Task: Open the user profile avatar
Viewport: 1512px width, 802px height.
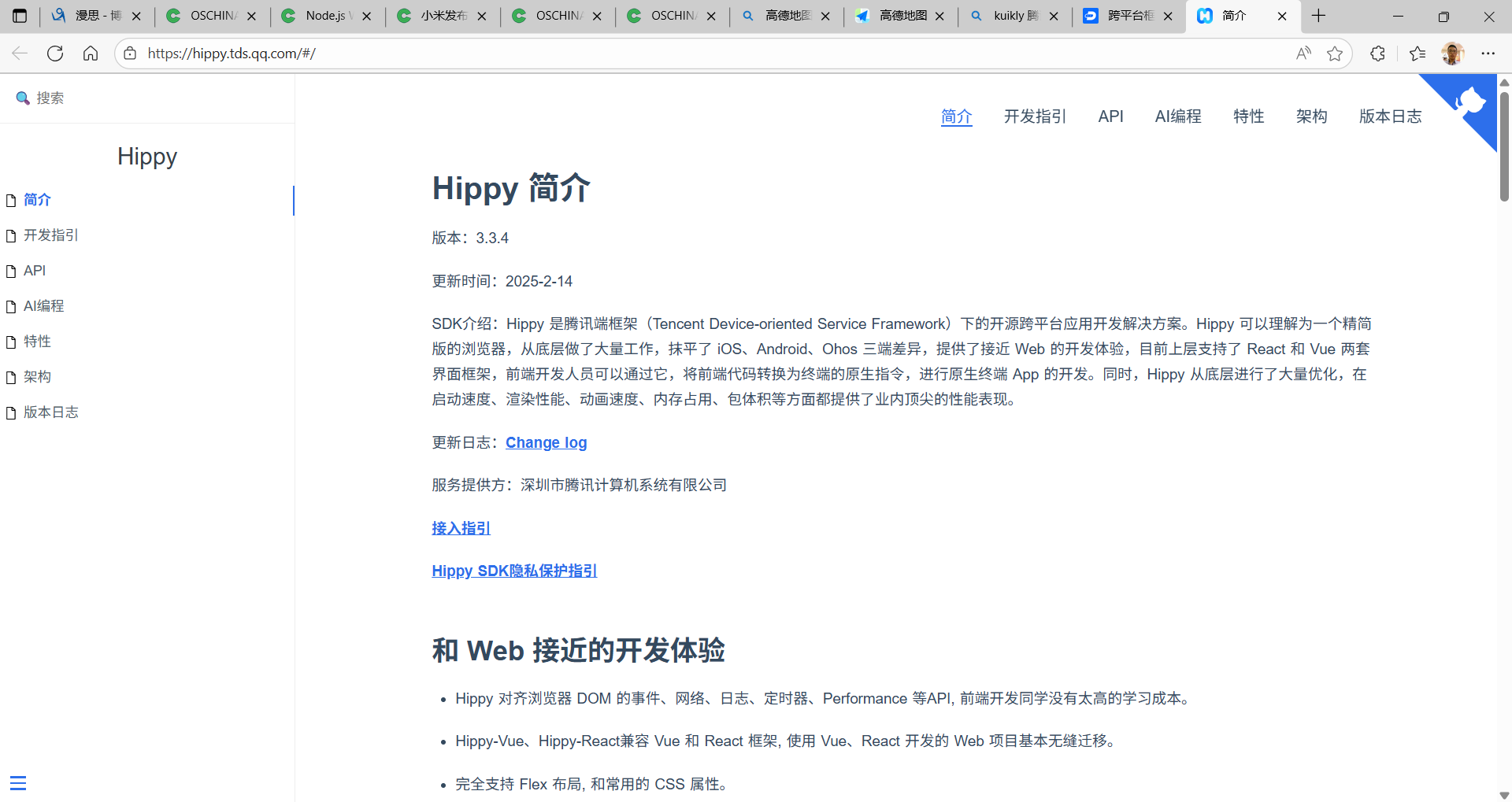Action: click(1453, 54)
